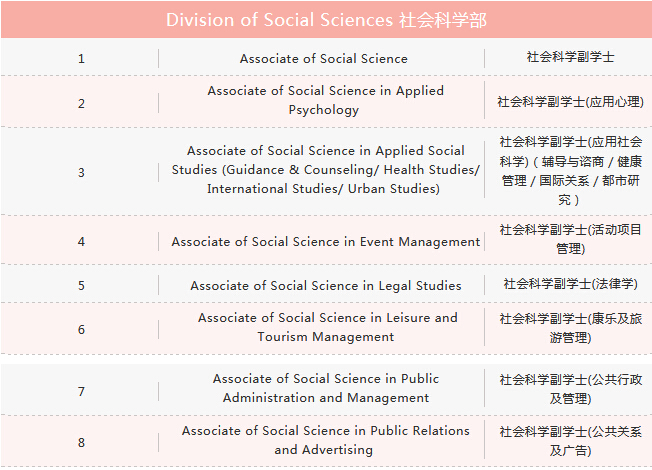The image size is (652, 470).
Task: Click row number 6 cell
Action: (x=81, y=329)
